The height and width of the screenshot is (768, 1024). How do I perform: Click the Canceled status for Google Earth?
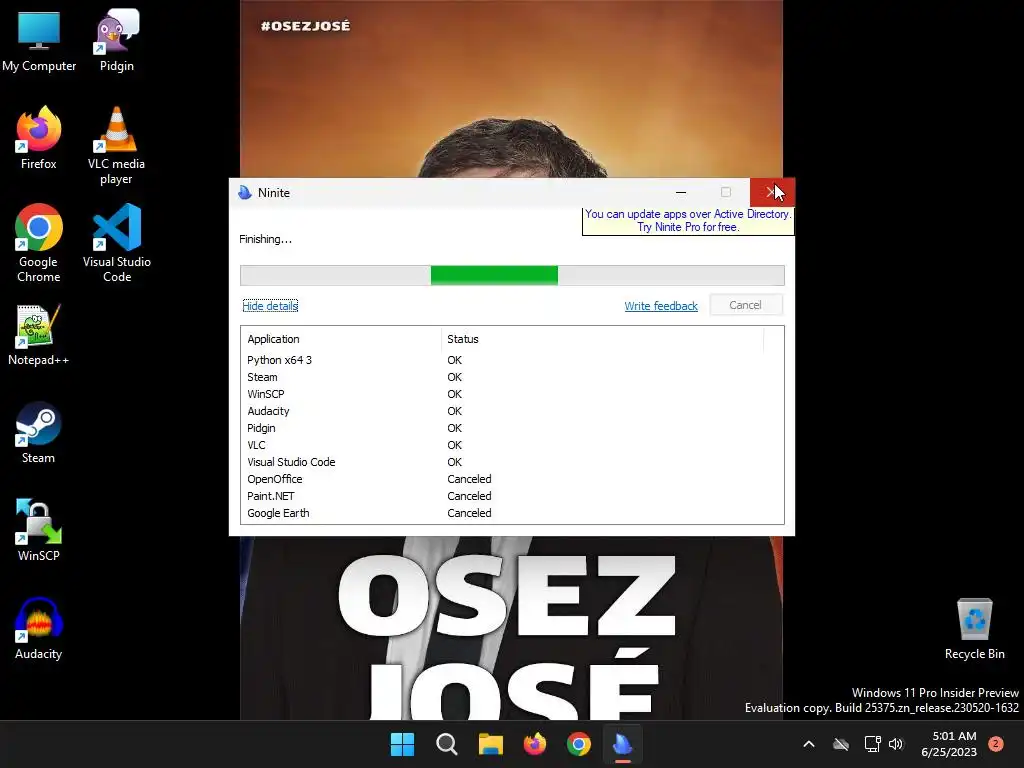click(469, 513)
